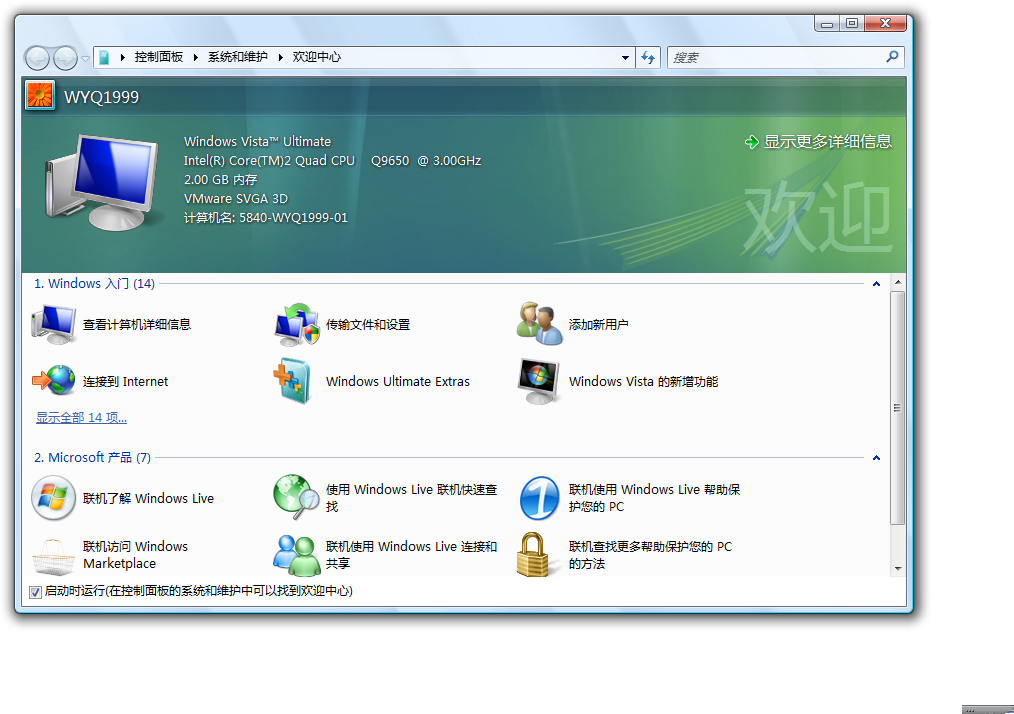Open Windows Ultimate Extras icon
Image resolution: width=1014 pixels, height=714 pixels.
pos(293,381)
